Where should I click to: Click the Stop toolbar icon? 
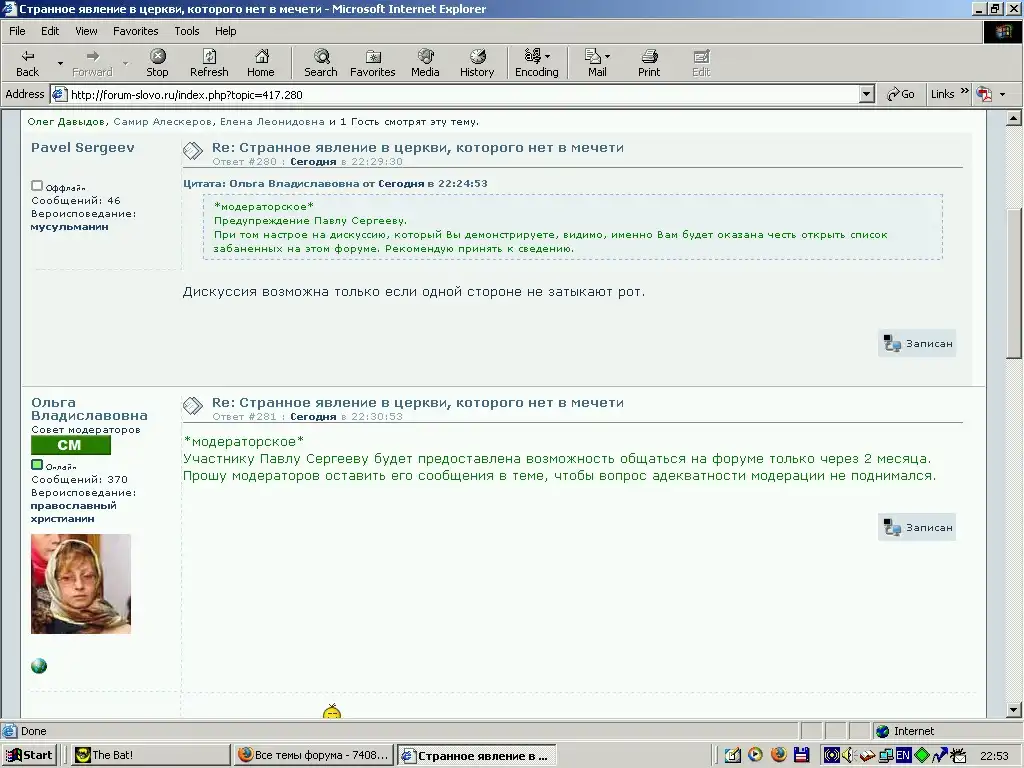coord(157,63)
